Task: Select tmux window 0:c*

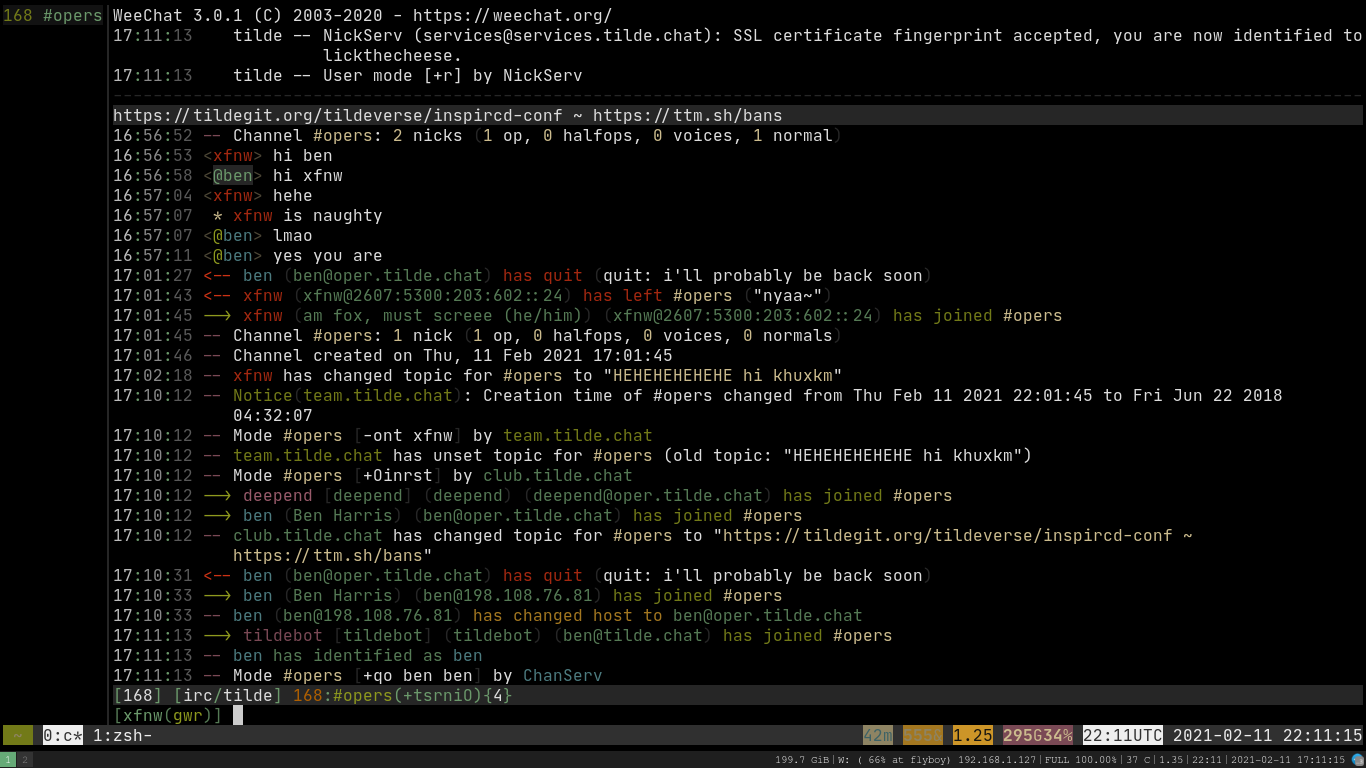Action: 63,736
